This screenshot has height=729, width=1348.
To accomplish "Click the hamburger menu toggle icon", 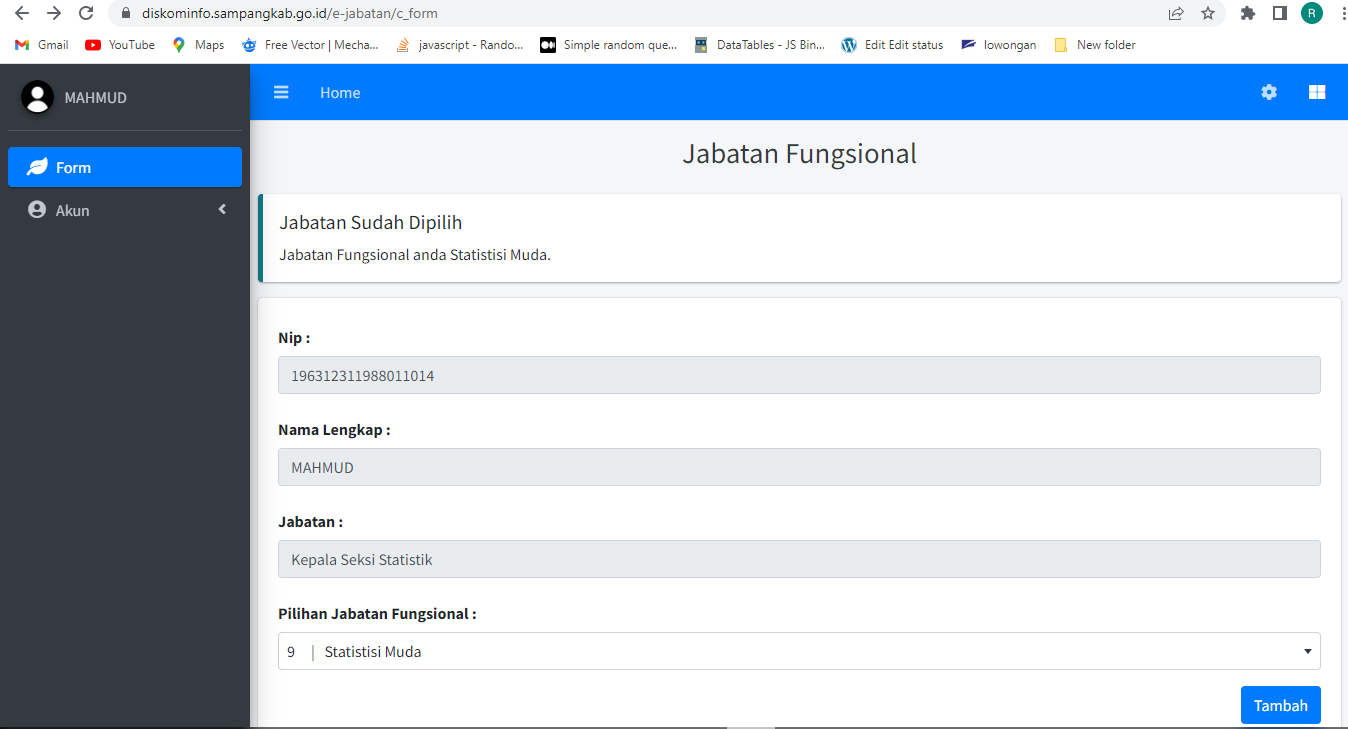I will coord(281,92).
